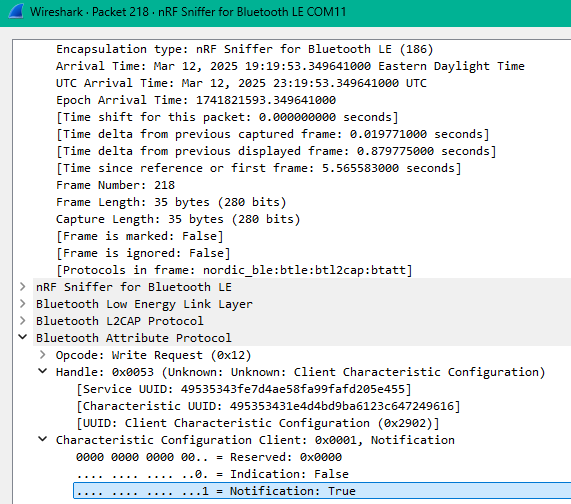Select the Frame Number: 218 row
571x504 pixels.
pyautogui.click(x=115, y=185)
